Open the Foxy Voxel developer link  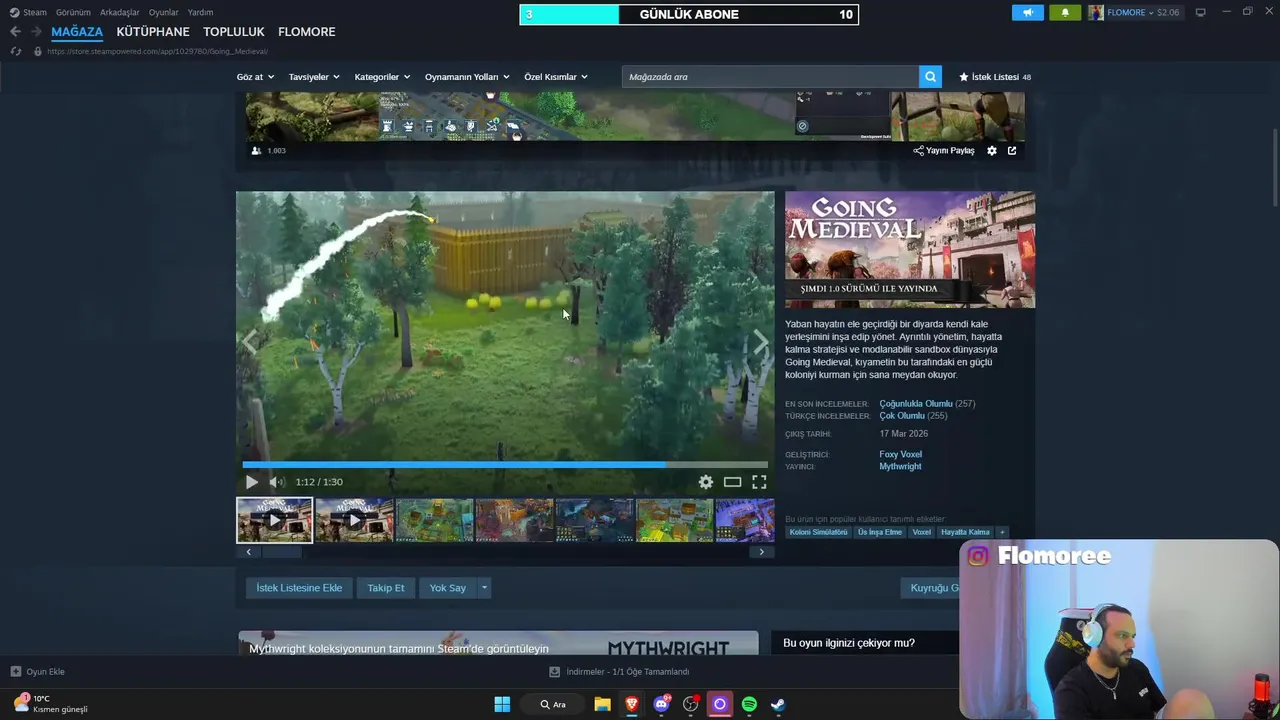900,454
